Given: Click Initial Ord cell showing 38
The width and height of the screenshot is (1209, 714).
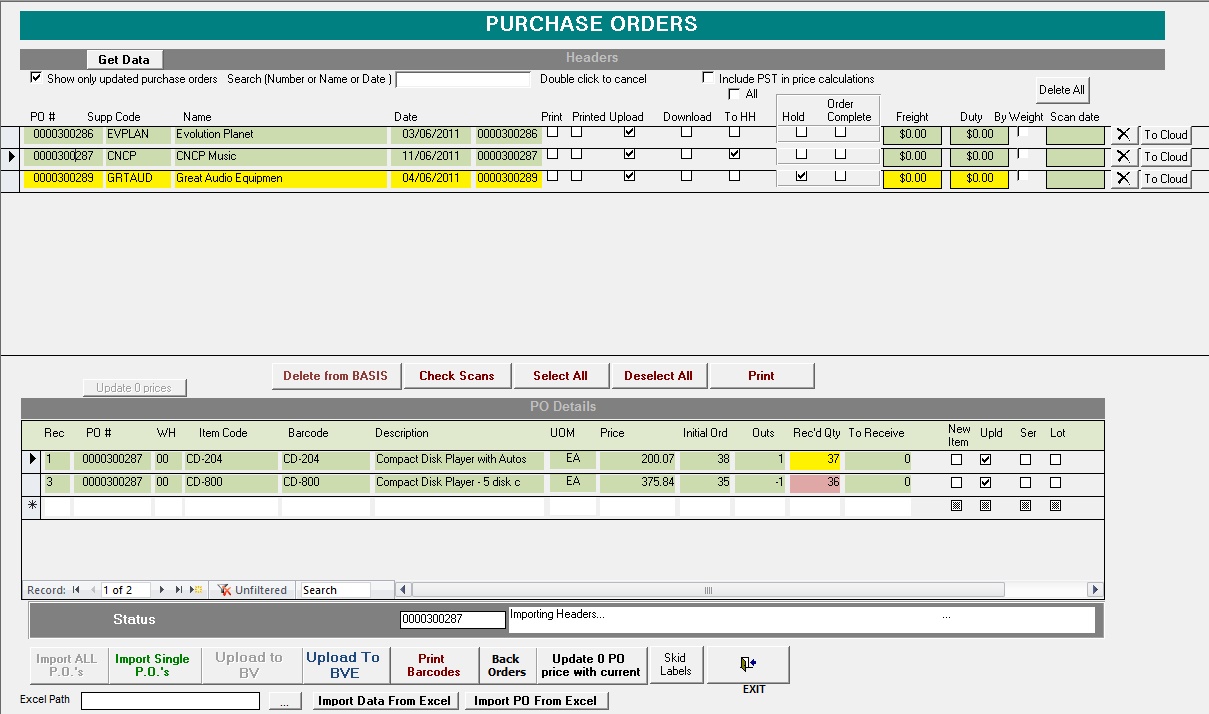Looking at the screenshot, I should tap(706, 460).
